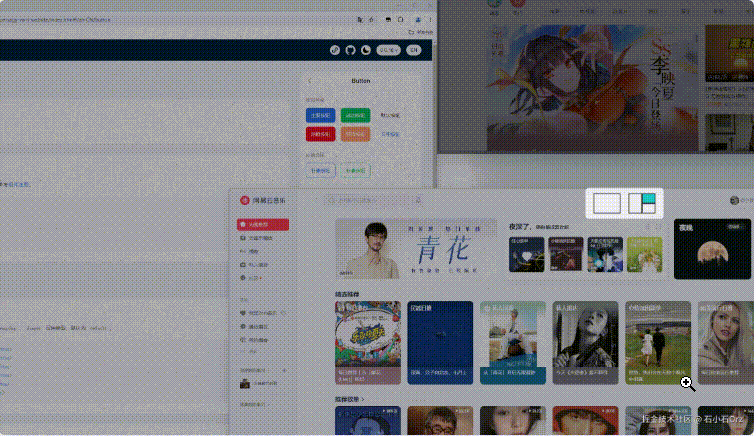This screenshot has height=436, width=756.
Task: Select the red highlighted sidebar item
Action: 263,224
